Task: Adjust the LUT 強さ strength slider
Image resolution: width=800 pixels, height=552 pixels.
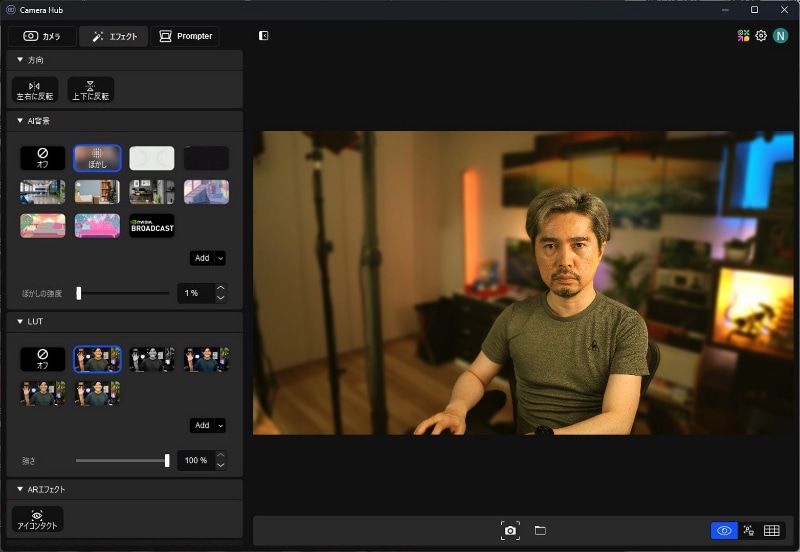Action: coord(167,461)
